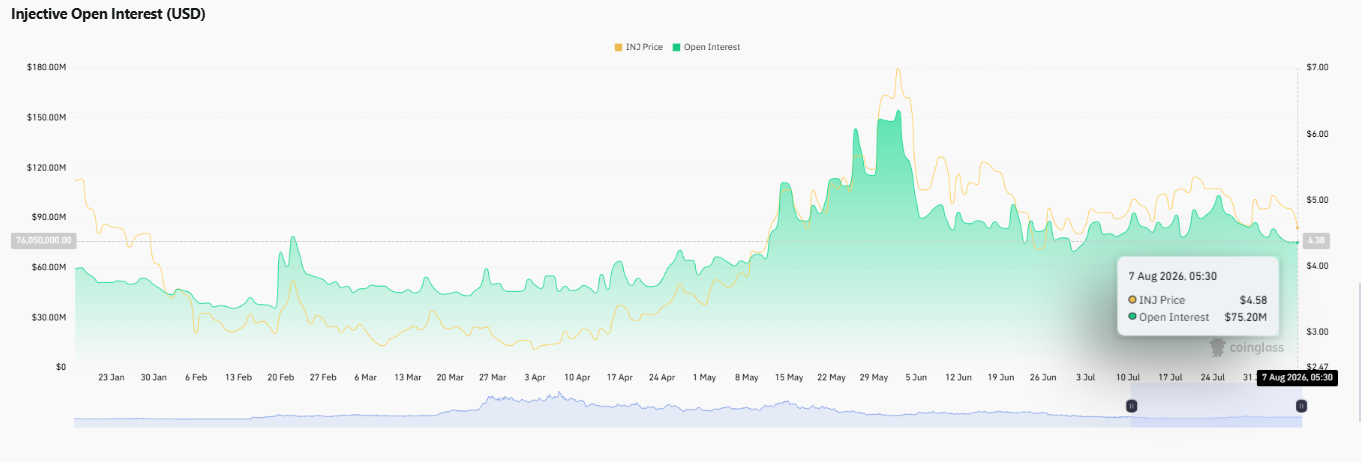The height and width of the screenshot is (462, 1361).
Task: Click the '10 Jul' date axis label
Action: coord(1128,378)
